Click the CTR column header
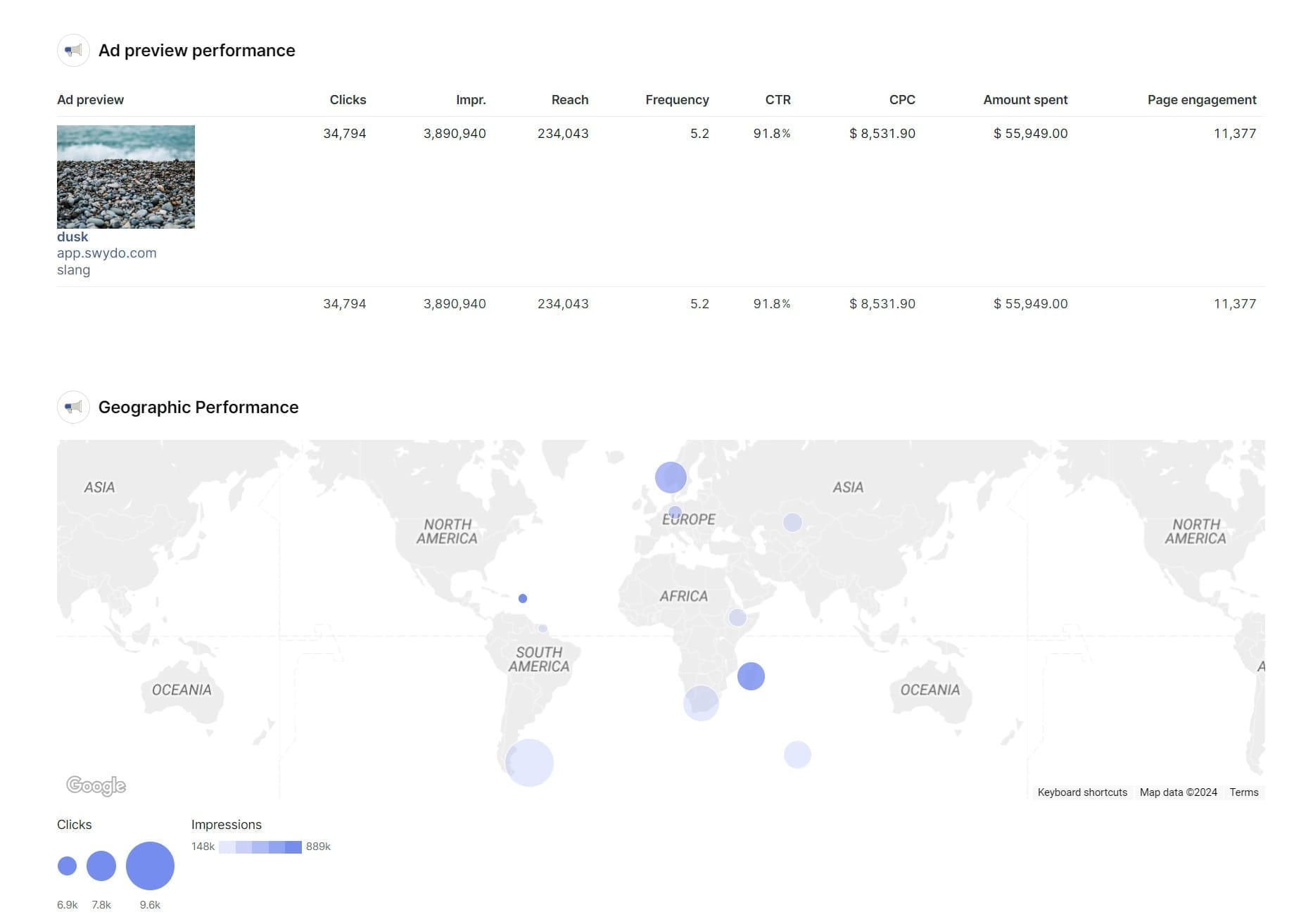This screenshot has width=1306, height=924. pos(778,100)
